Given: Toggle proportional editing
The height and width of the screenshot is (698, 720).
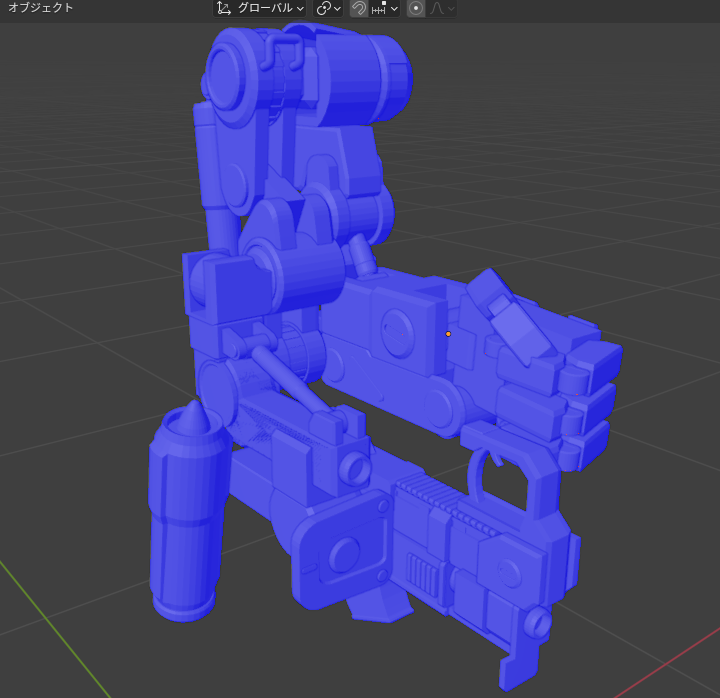Looking at the screenshot, I should 416,8.
